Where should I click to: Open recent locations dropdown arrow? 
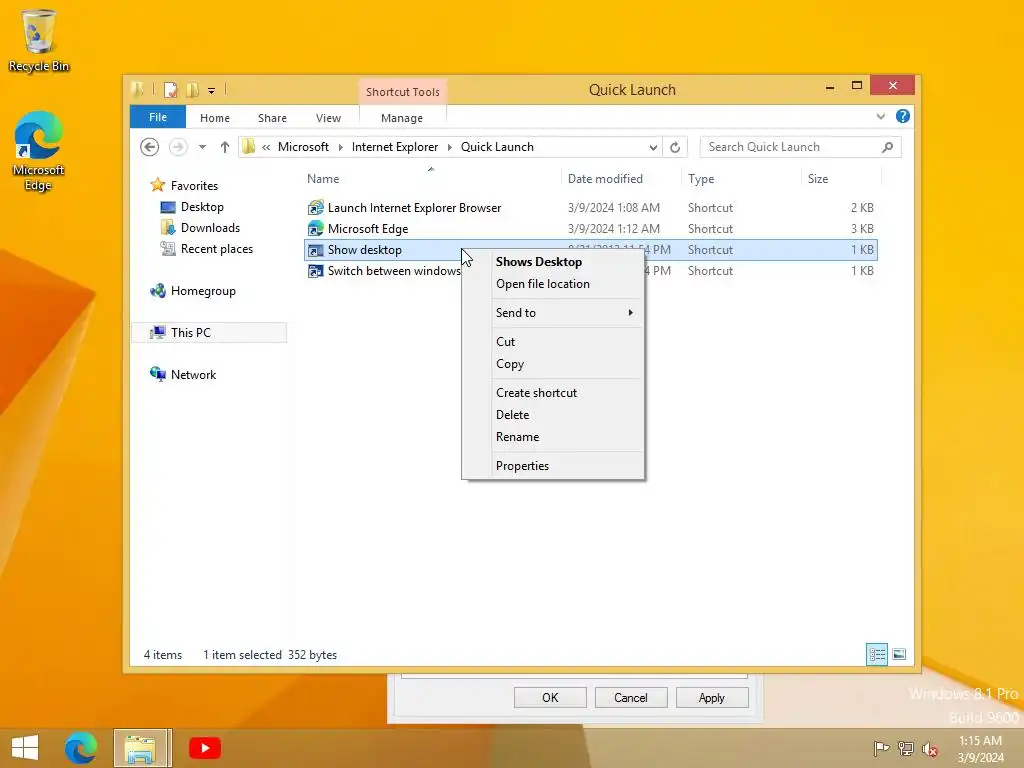coord(202,147)
